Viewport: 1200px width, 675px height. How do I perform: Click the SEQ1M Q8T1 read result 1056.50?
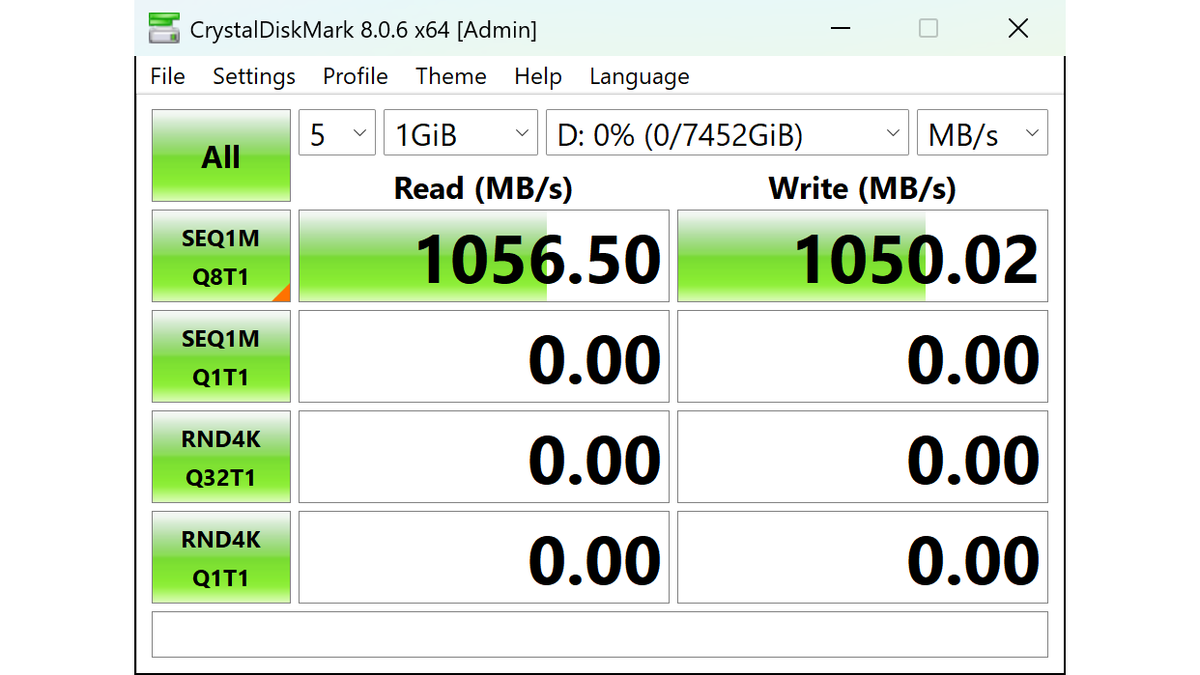coord(484,256)
